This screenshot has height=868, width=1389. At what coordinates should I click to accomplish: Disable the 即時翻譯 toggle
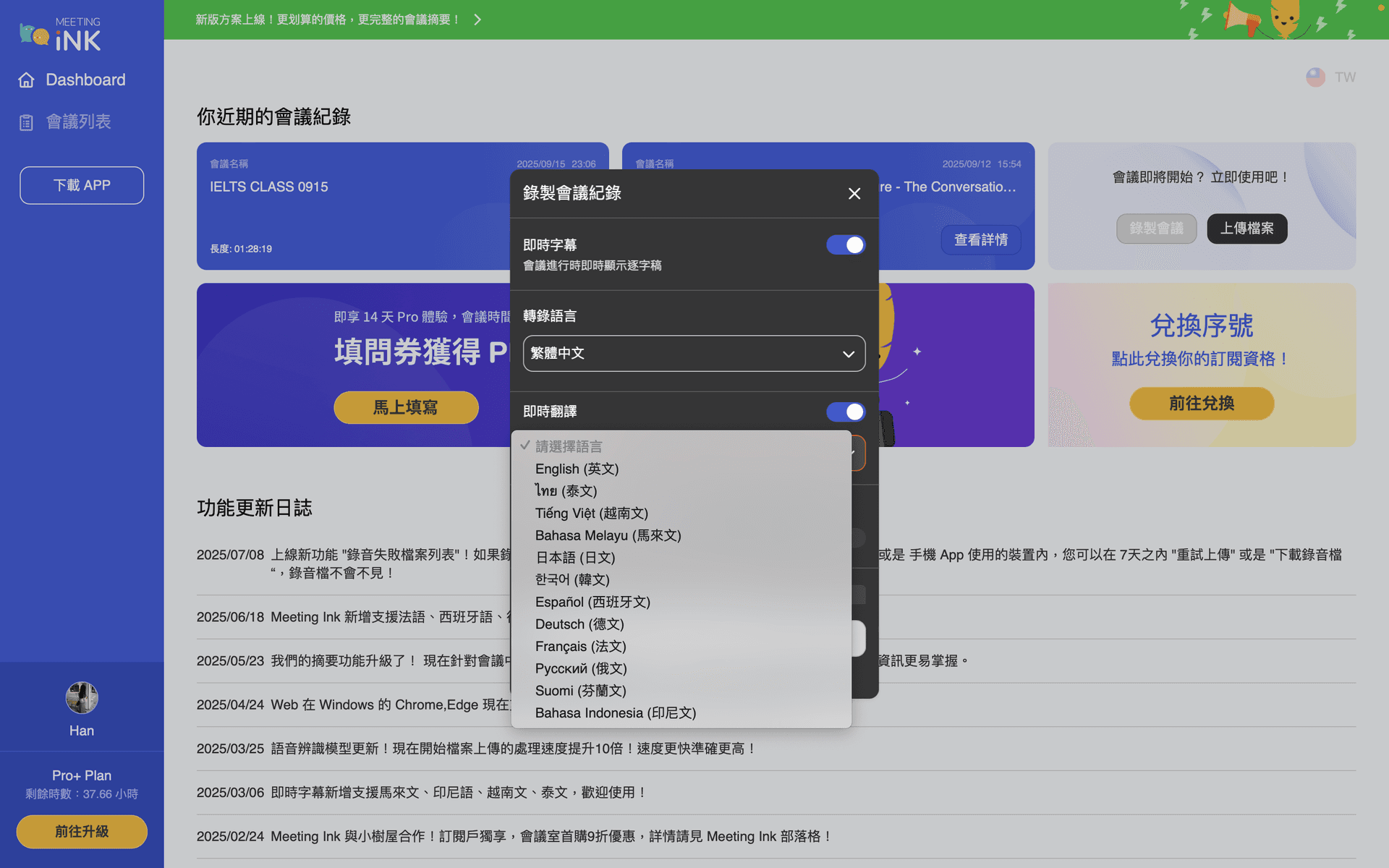[845, 412]
